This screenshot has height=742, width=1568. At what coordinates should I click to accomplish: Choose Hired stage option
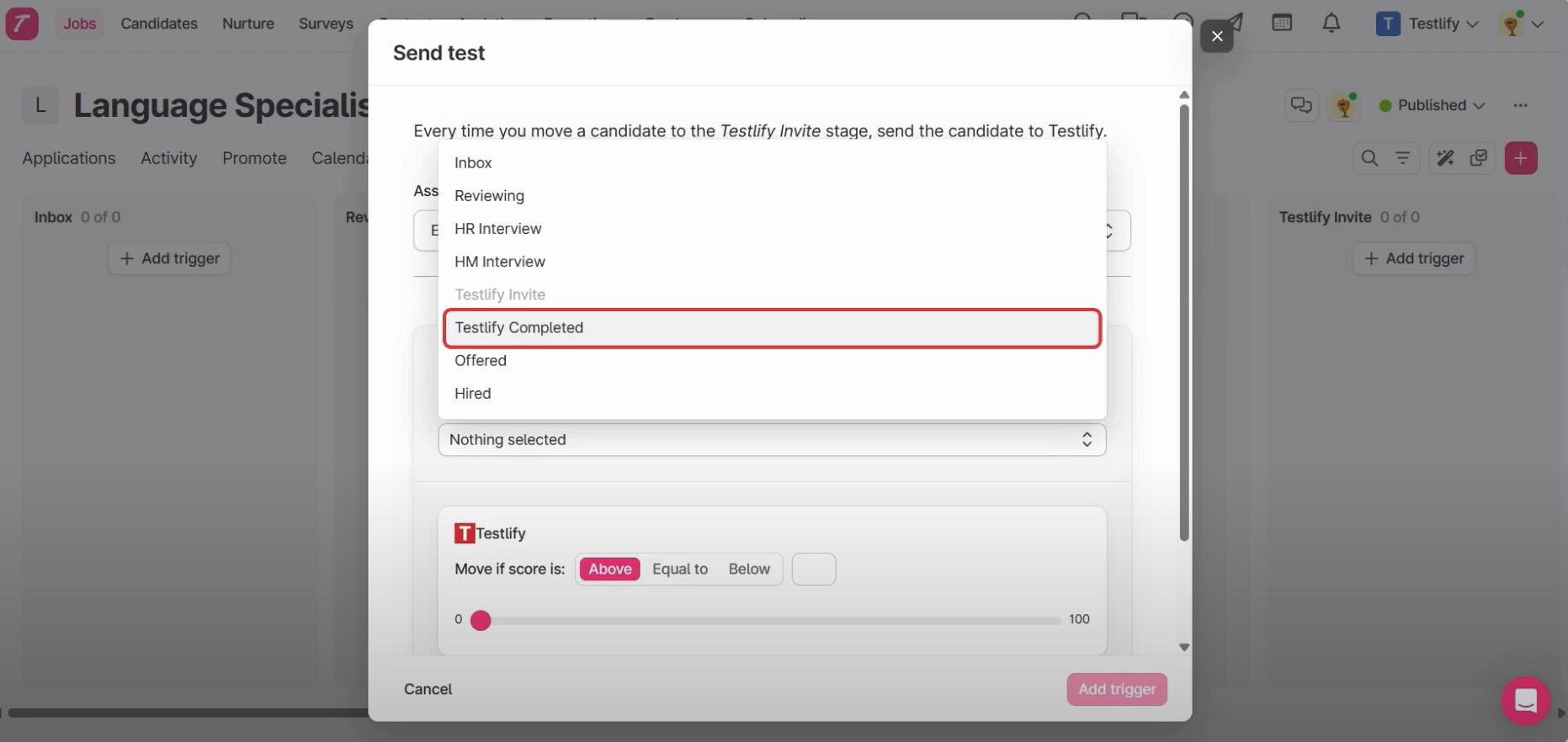click(x=772, y=394)
